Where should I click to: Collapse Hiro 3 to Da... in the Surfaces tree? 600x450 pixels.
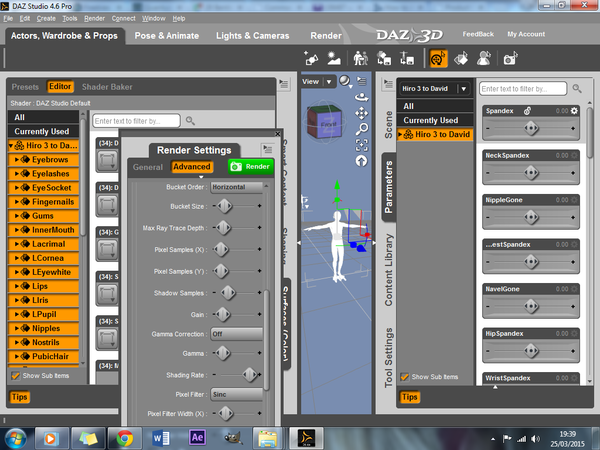coord(11,145)
